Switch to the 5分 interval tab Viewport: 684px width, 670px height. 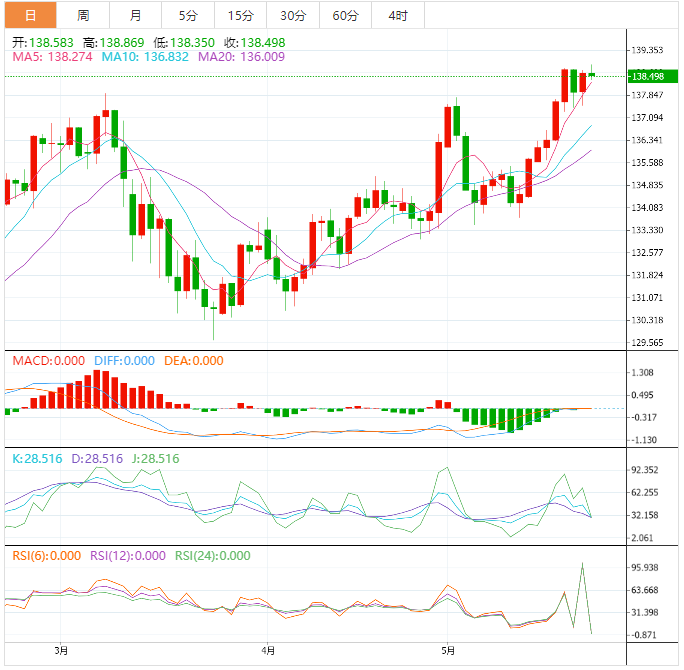(x=188, y=15)
